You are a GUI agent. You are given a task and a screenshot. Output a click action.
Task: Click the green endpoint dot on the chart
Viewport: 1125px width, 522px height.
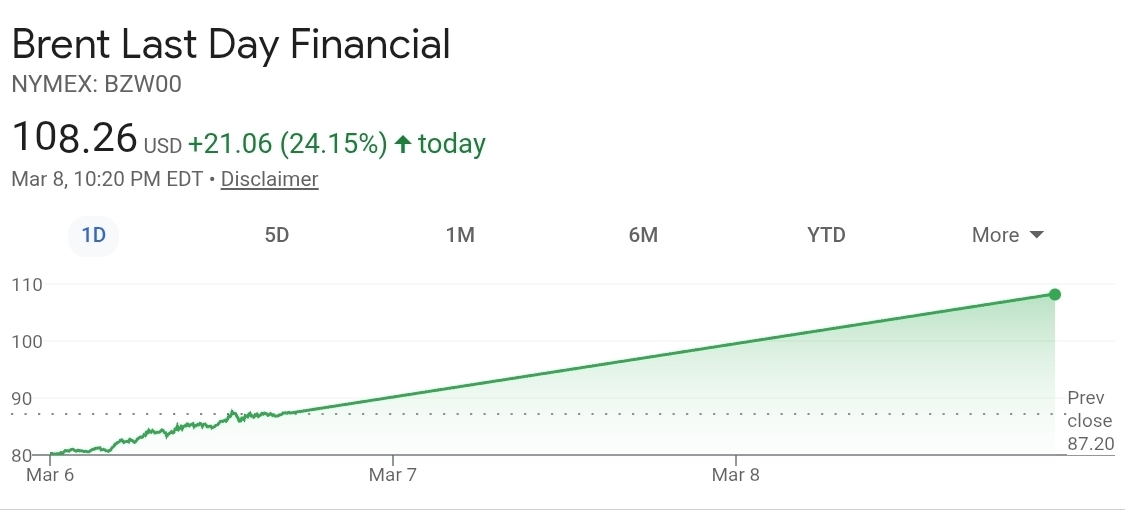point(1055,294)
